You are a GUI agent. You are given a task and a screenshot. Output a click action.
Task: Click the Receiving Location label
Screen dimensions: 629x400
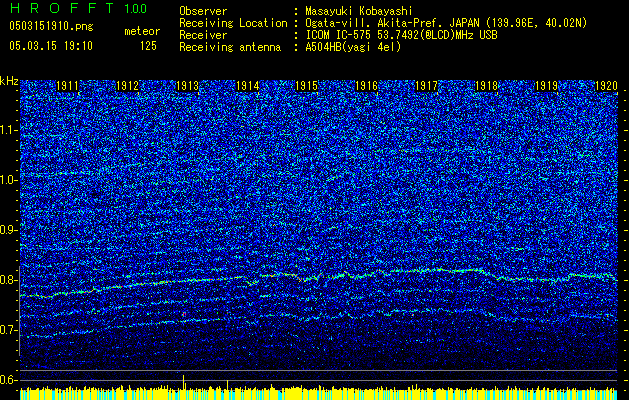pos(233,23)
